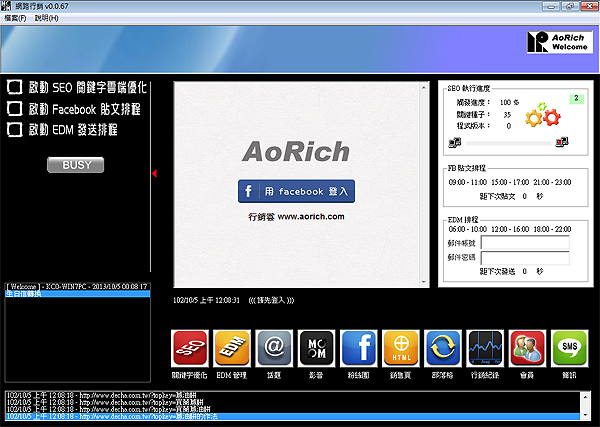The width and height of the screenshot is (600, 427).
Task: Click the application icon in title bar
Action: click(6, 6)
